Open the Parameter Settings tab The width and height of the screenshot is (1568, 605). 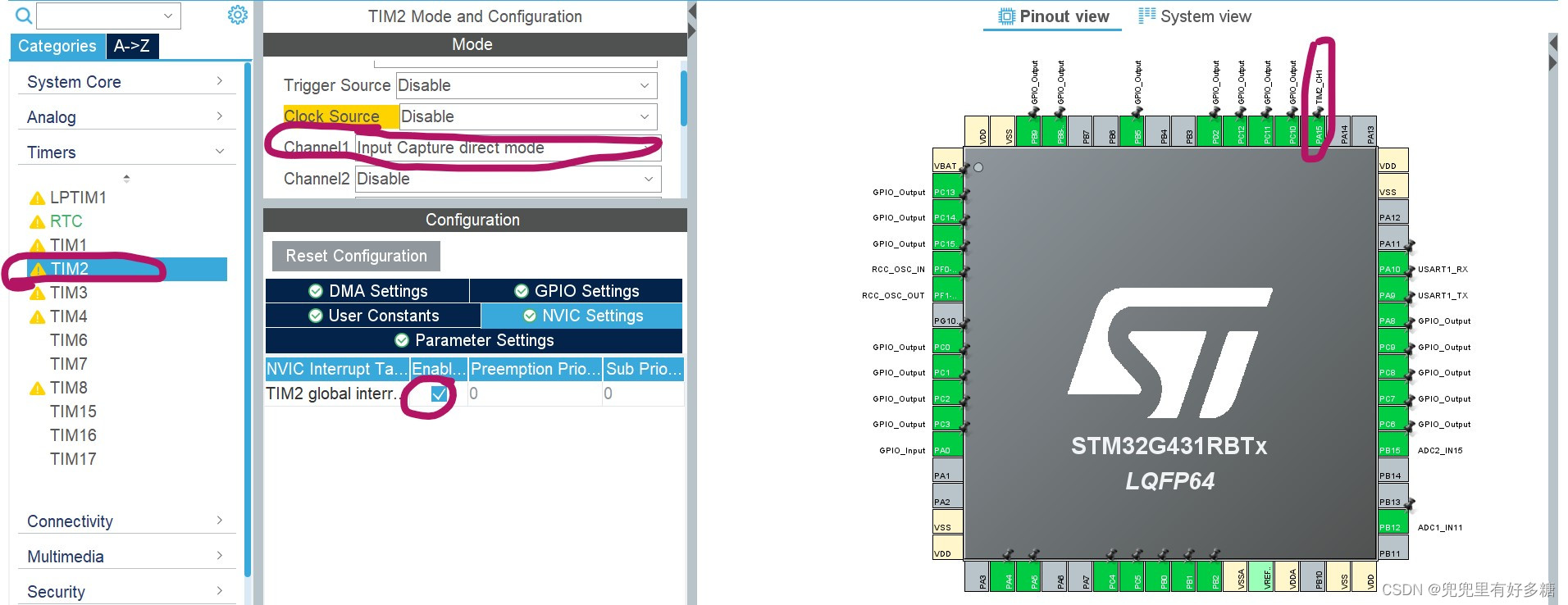pyautogui.click(x=474, y=340)
